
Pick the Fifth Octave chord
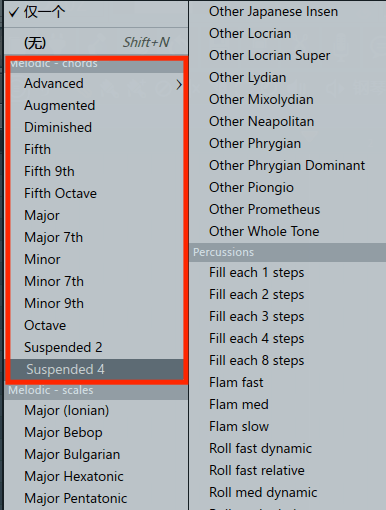pyautogui.click(x=96, y=194)
